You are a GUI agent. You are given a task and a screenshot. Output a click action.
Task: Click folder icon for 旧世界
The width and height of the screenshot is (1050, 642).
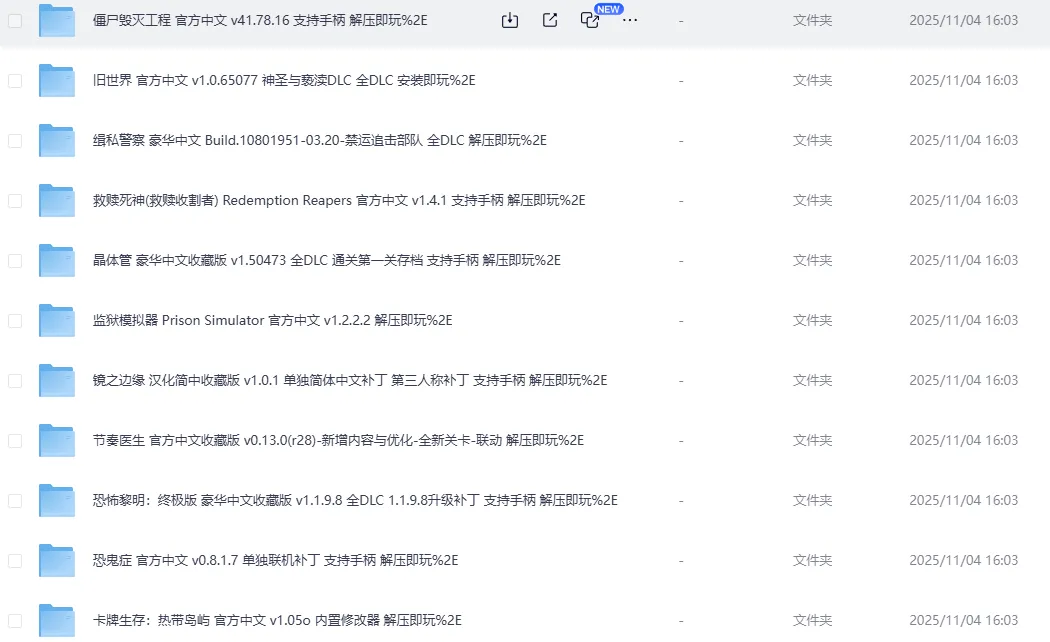(x=56, y=80)
